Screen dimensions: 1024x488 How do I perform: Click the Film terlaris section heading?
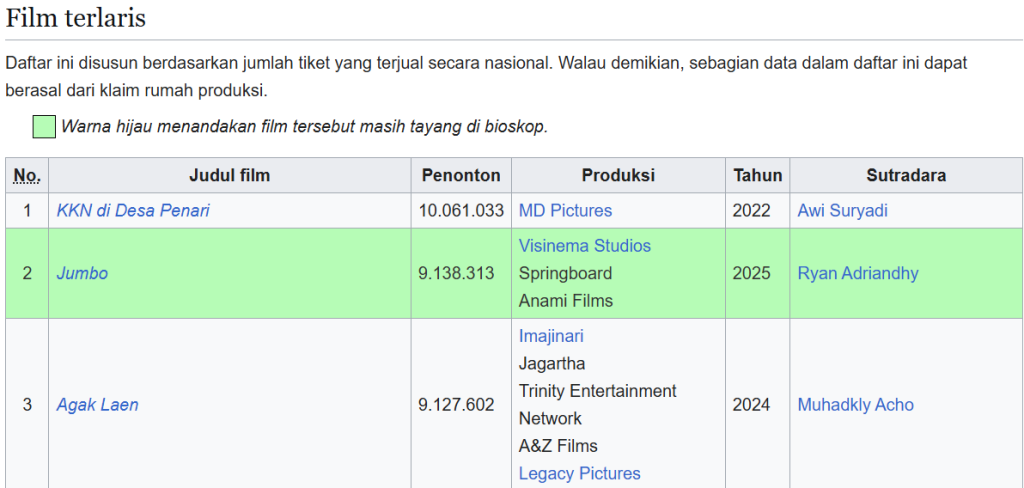pos(76,18)
